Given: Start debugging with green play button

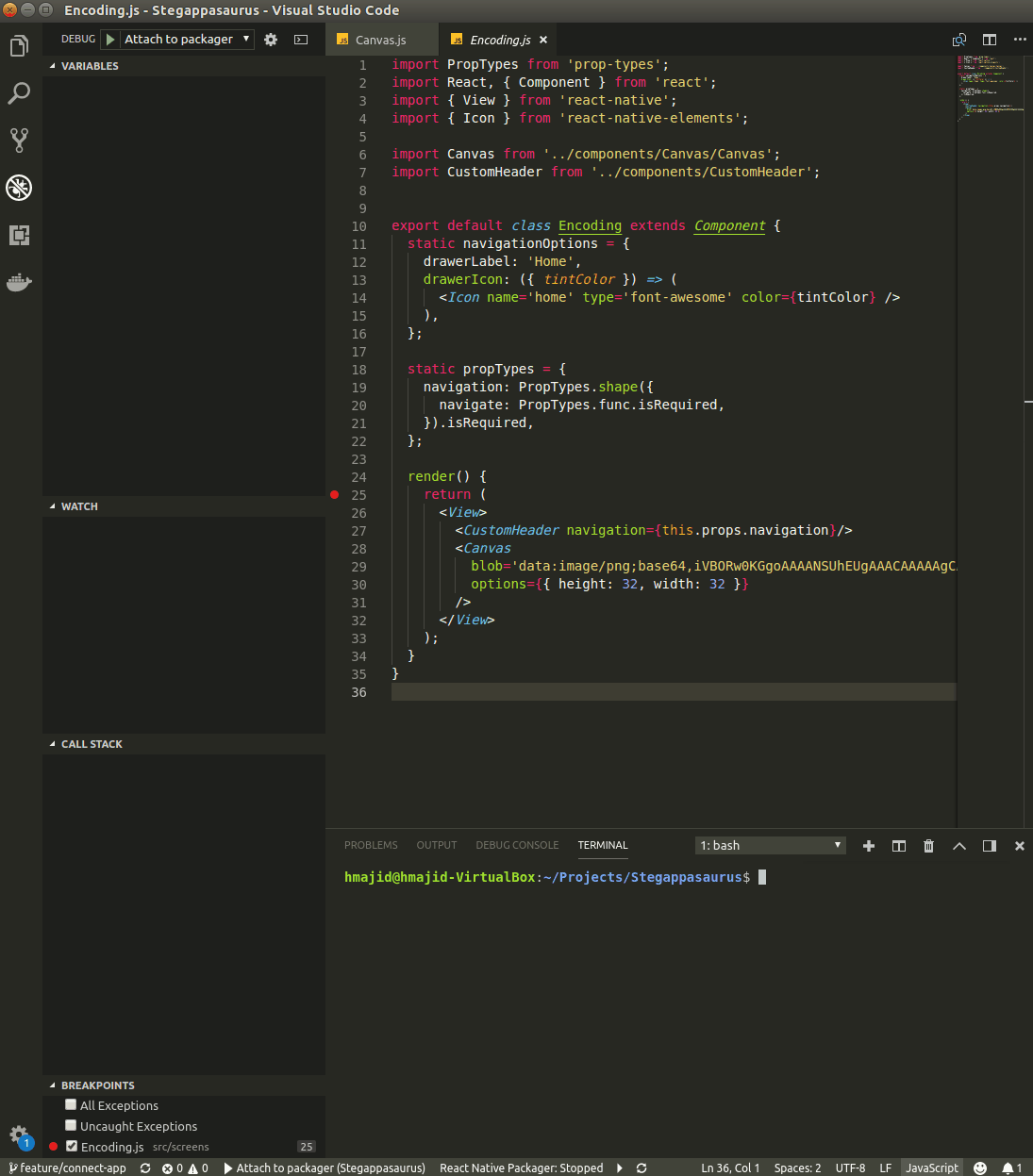Looking at the screenshot, I should pyautogui.click(x=110, y=39).
